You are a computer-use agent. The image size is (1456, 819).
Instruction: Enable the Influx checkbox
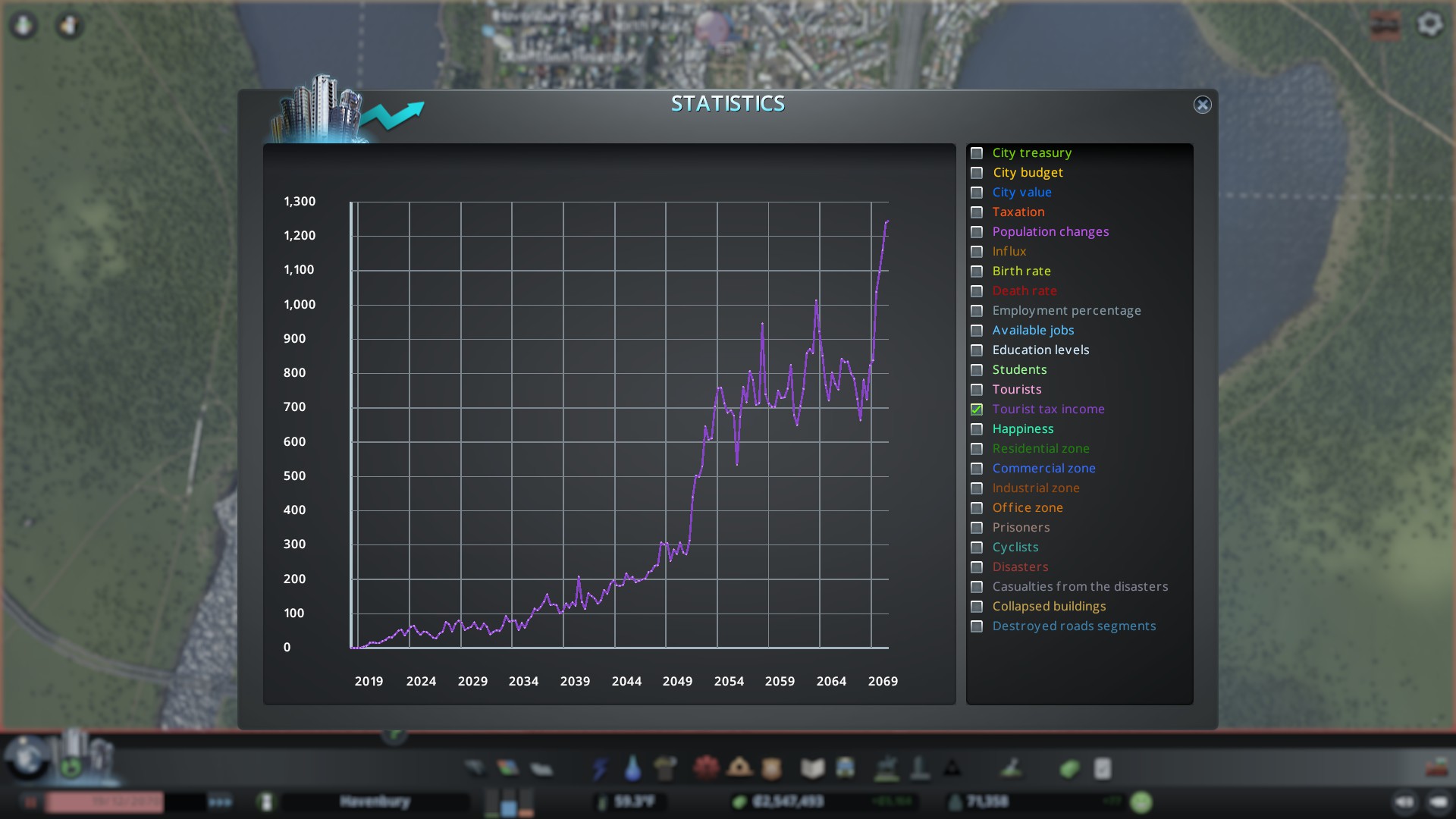point(977,252)
